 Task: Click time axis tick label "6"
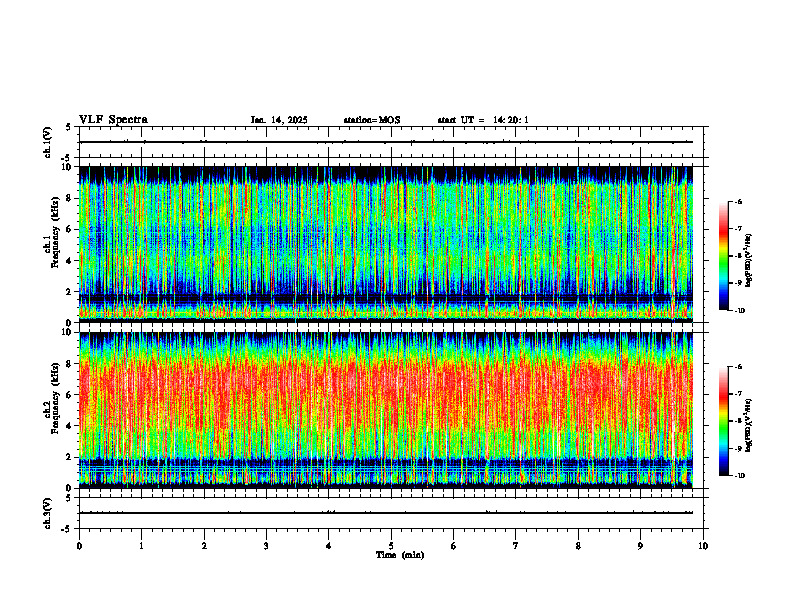tap(454, 546)
